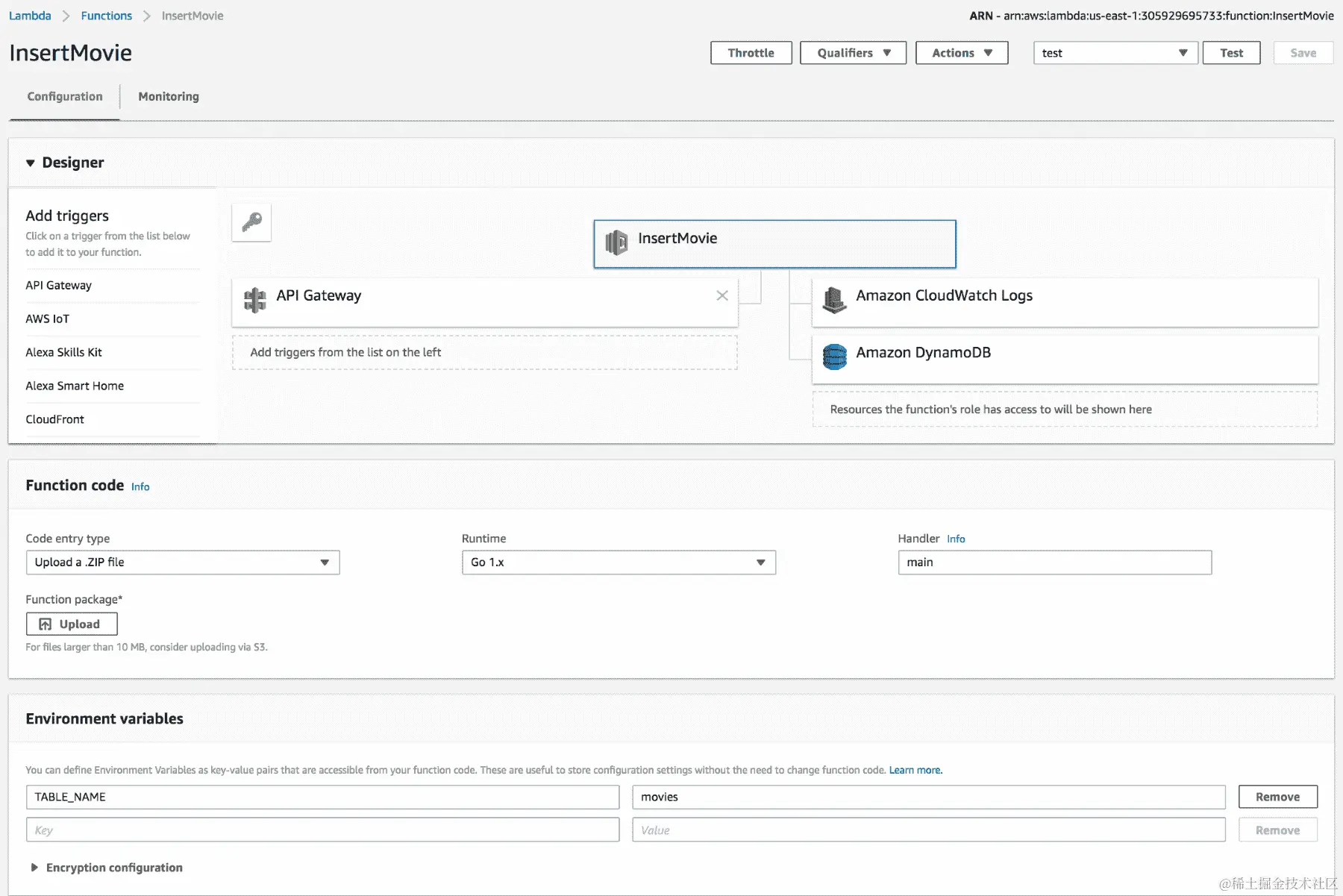
Task: Remove the TABLE_NAME environment variable
Action: [x=1278, y=797]
